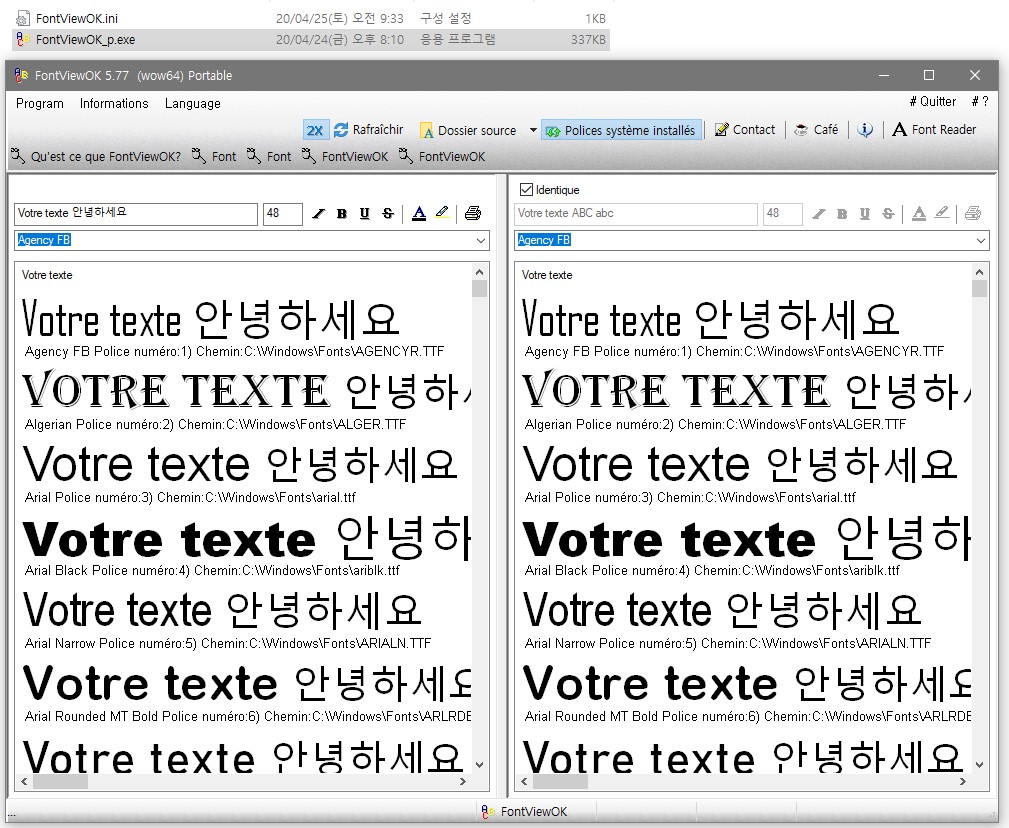Enable bold in the left pane

[342, 214]
